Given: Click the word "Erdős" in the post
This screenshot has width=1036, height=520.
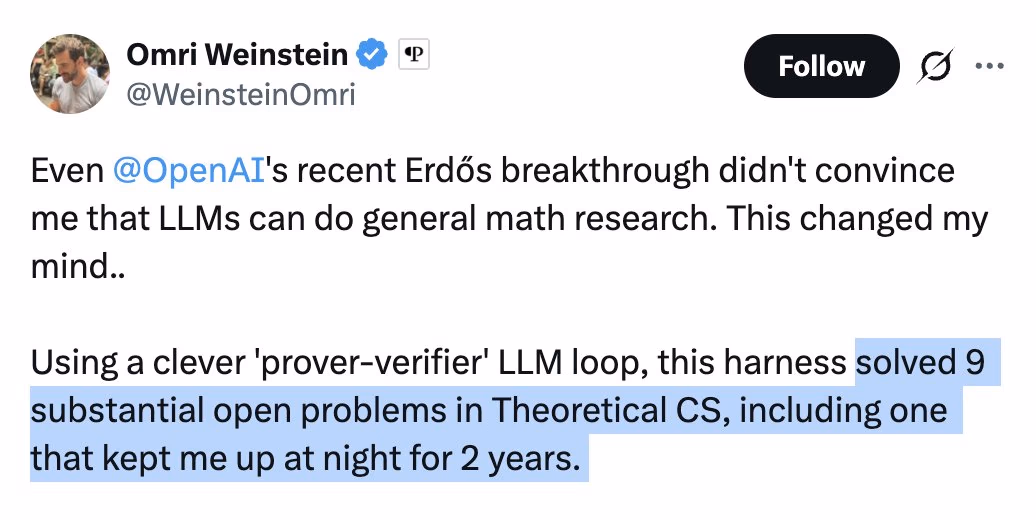Looking at the screenshot, I should [x=449, y=170].
